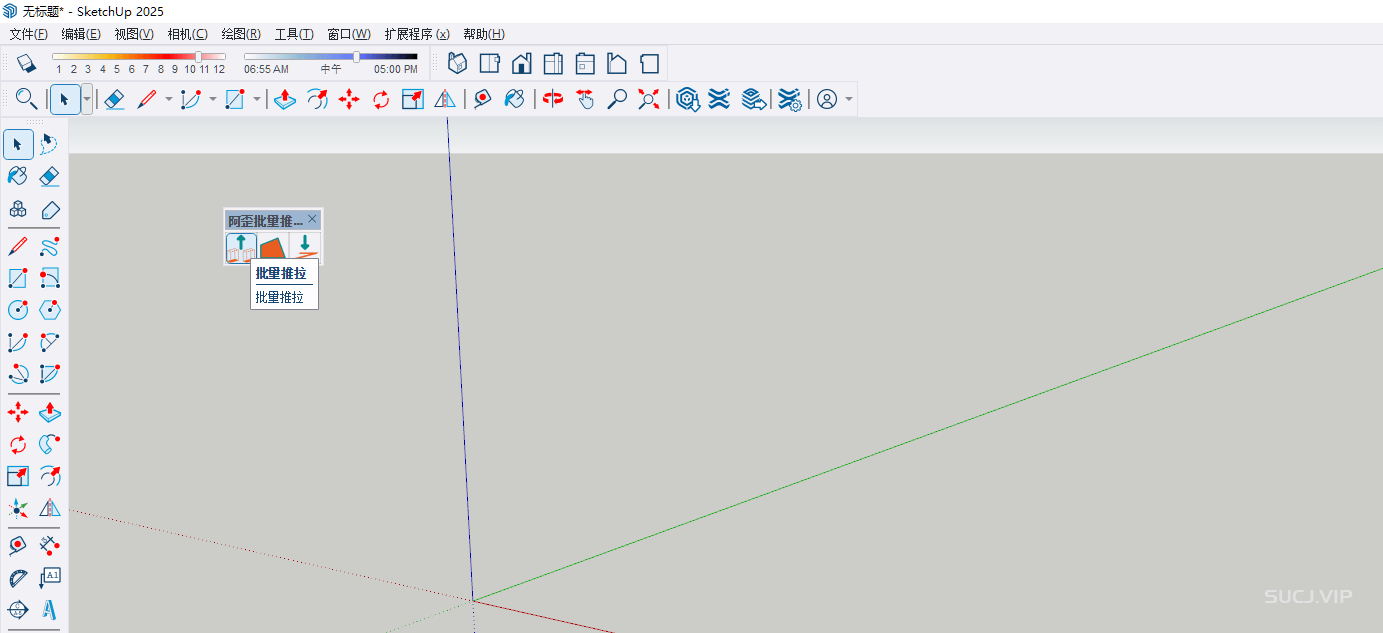Open the 相机 menu
1383x633 pixels.
click(x=187, y=34)
